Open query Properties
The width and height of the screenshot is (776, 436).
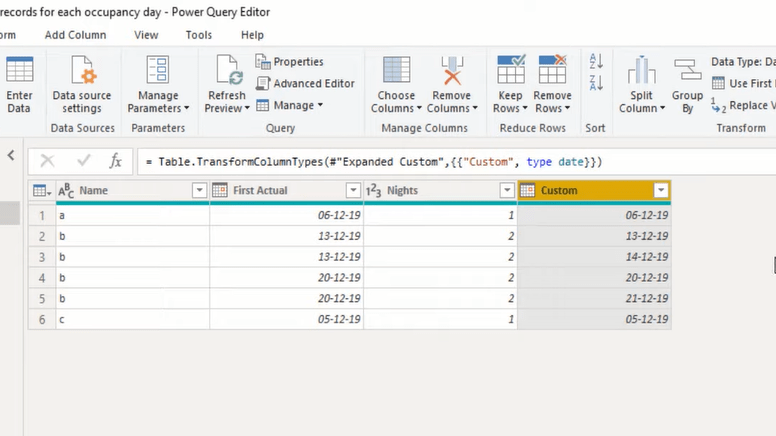[x=290, y=62]
